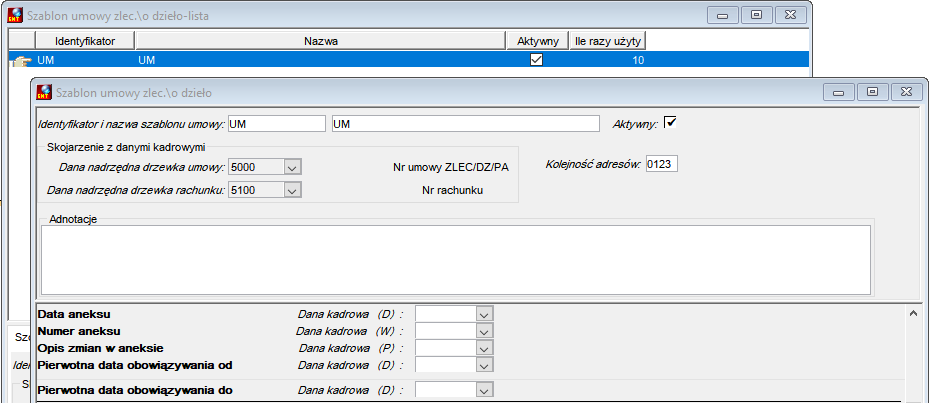Click the app icon in the Szablon umowy zlec.\o dzieło window title bar
This screenshot has width=930, height=403.
tap(44, 92)
